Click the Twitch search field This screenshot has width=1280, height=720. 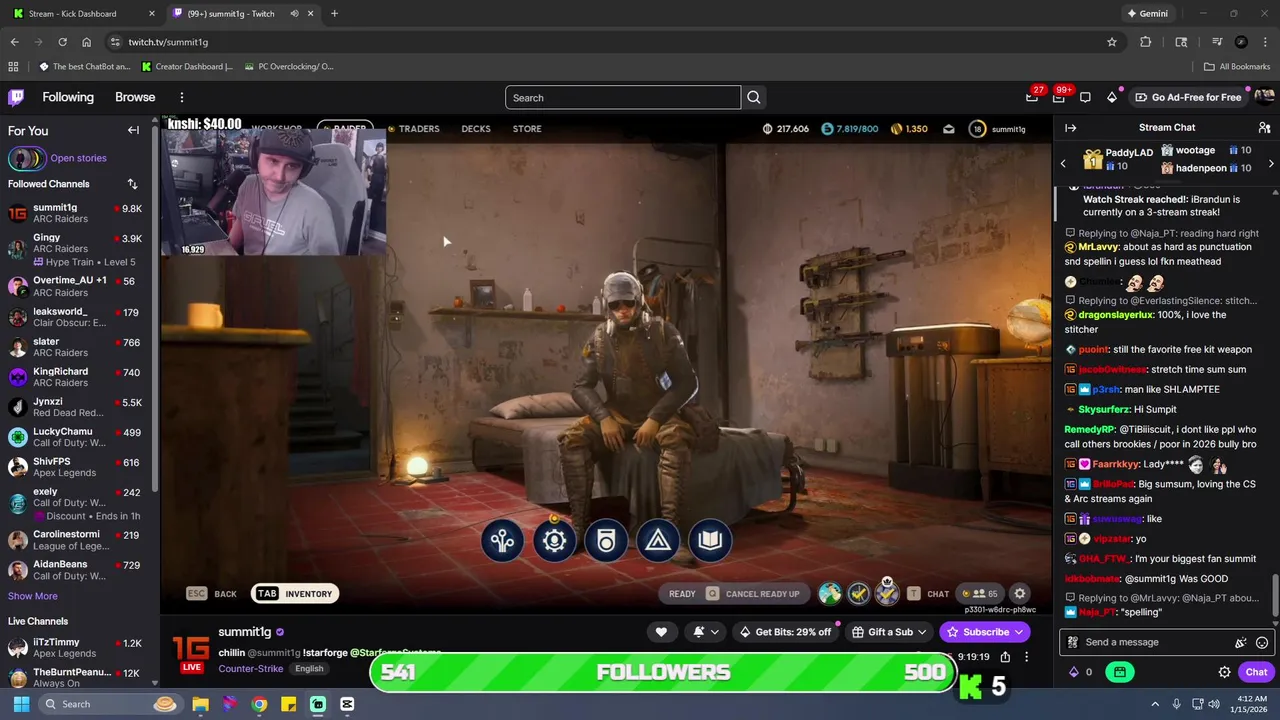point(623,97)
